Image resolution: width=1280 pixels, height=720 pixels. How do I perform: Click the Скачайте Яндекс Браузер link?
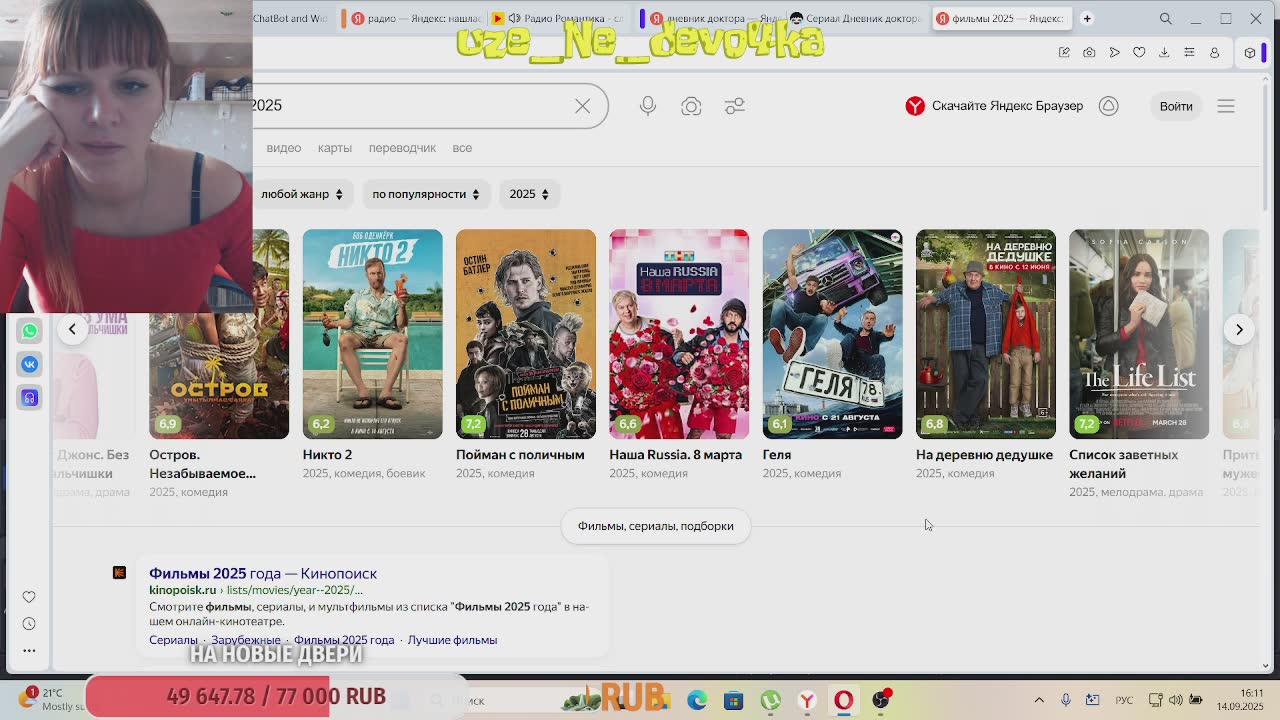point(994,106)
